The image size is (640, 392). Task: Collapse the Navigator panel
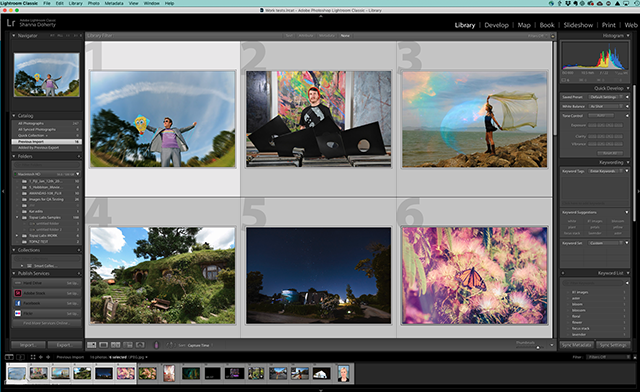click(14, 36)
